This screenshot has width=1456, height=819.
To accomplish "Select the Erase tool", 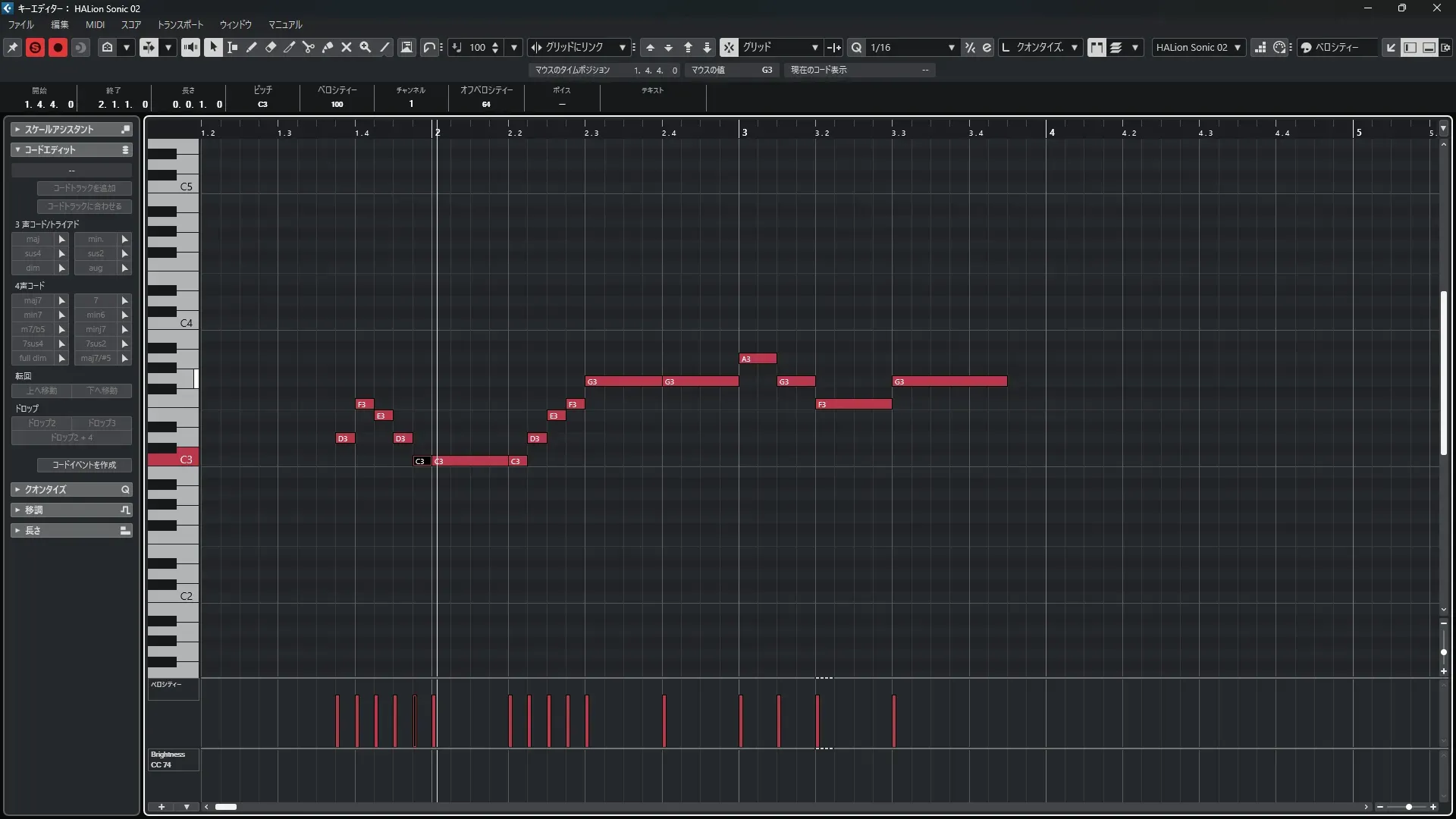I will click(x=271, y=47).
